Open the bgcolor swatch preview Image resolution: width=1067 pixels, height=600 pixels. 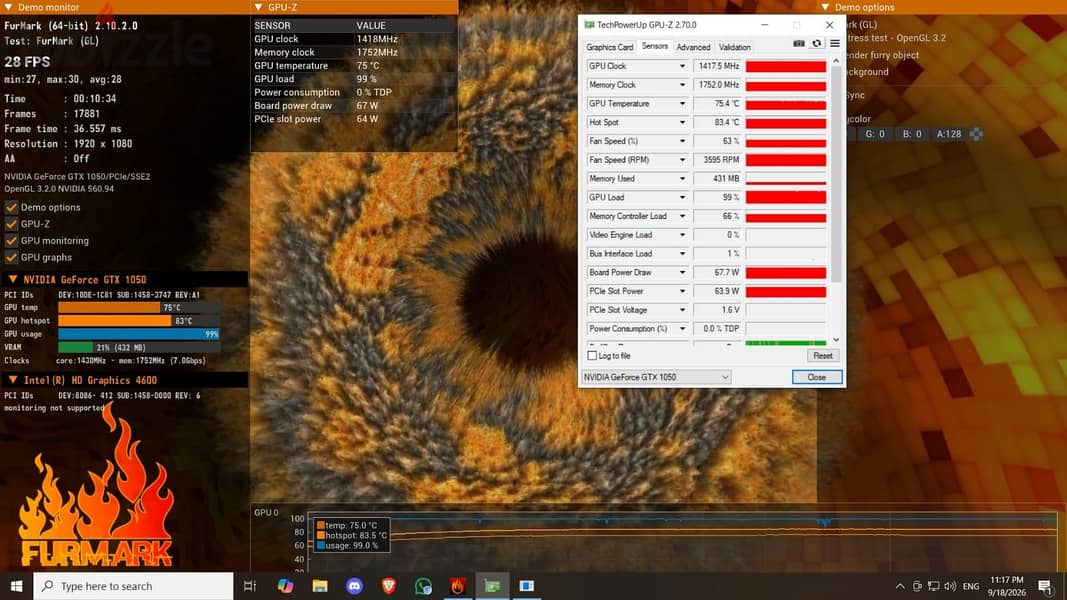click(976, 134)
